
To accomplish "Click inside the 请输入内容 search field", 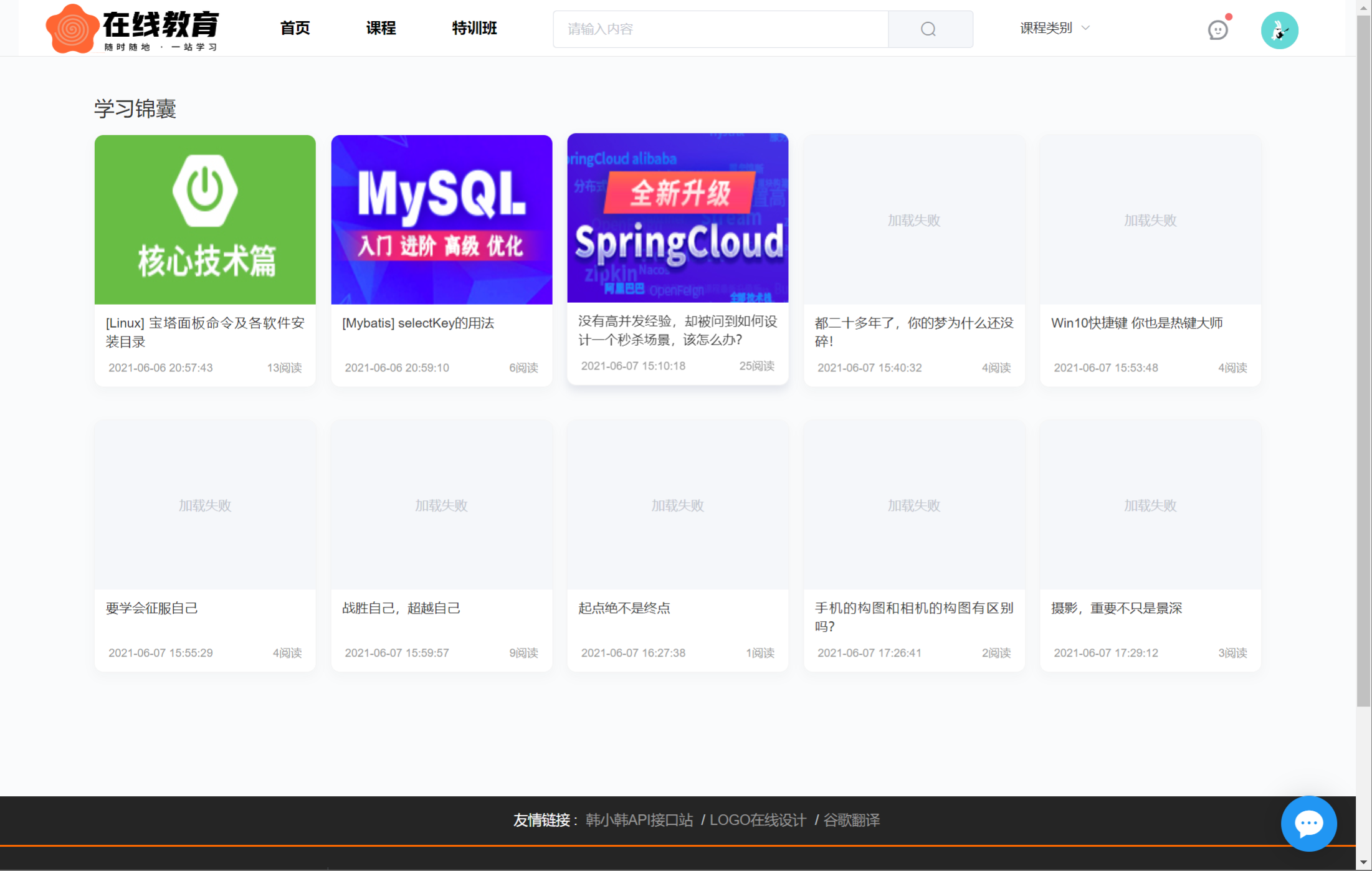I will click(720, 29).
